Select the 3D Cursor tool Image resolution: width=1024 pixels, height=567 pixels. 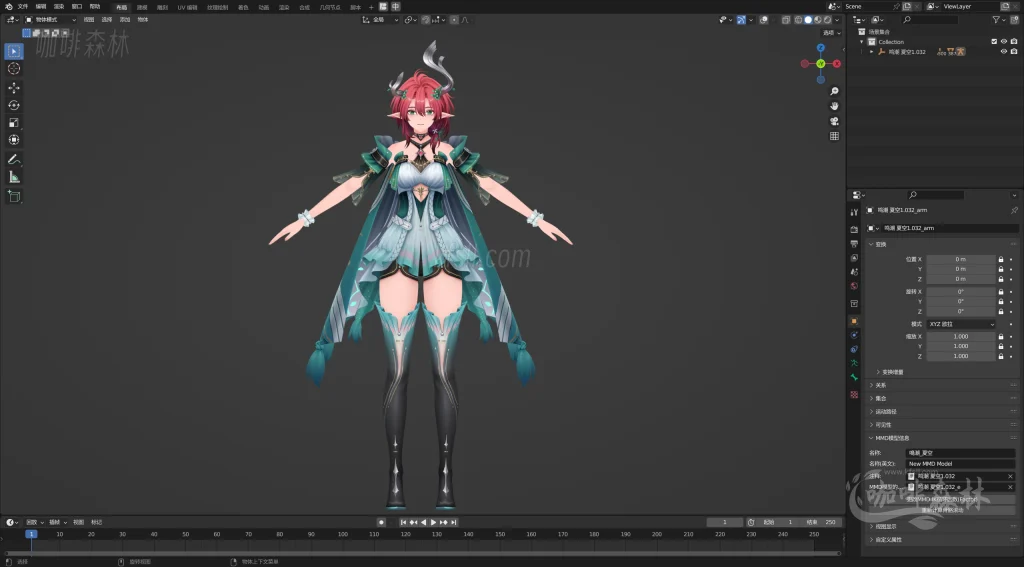click(14, 69)
